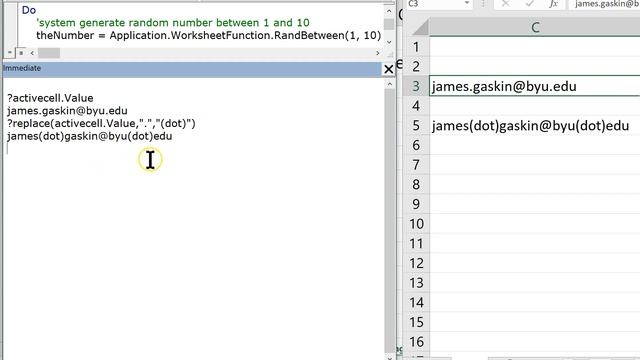Select cell C5 with james(dot)gaskin@byu(dot)edu

535,125
